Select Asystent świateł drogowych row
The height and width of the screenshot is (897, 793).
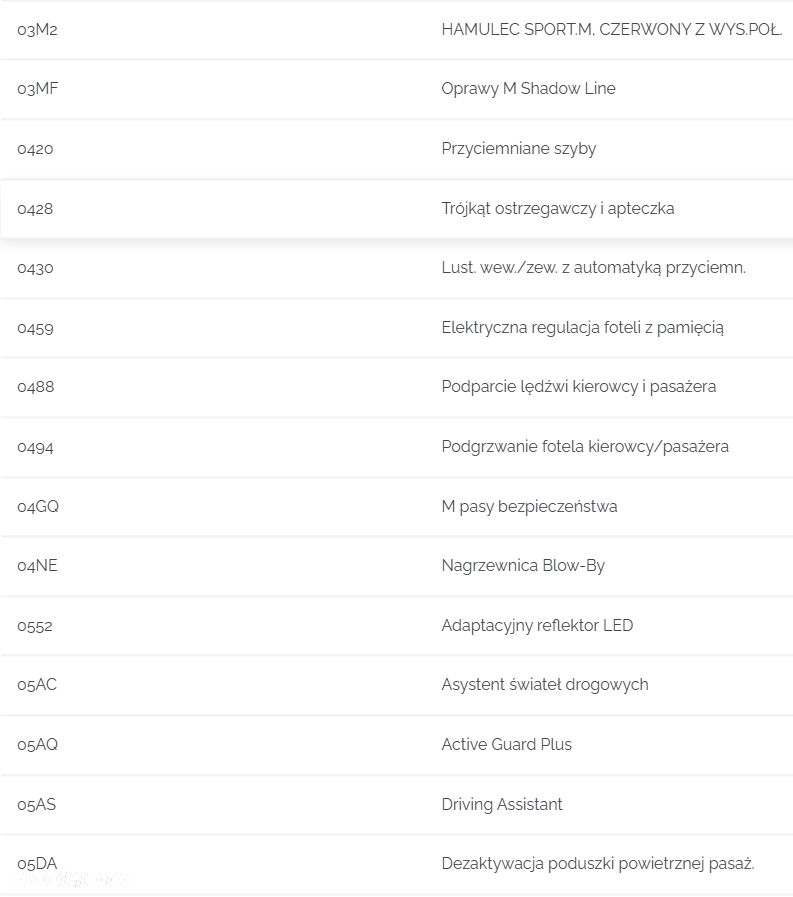pyautogui.click(x=396, y=685)
